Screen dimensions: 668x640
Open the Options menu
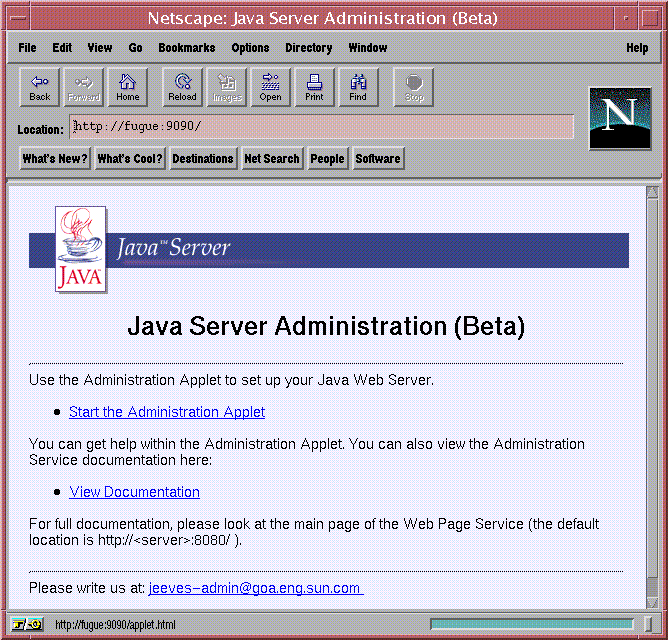point(250,48)
